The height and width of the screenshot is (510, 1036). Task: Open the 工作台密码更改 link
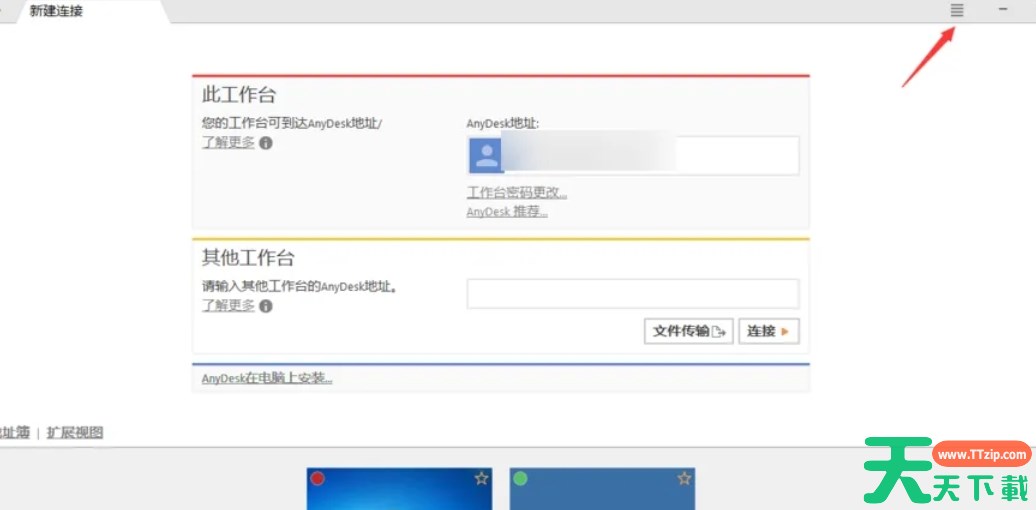517,192
